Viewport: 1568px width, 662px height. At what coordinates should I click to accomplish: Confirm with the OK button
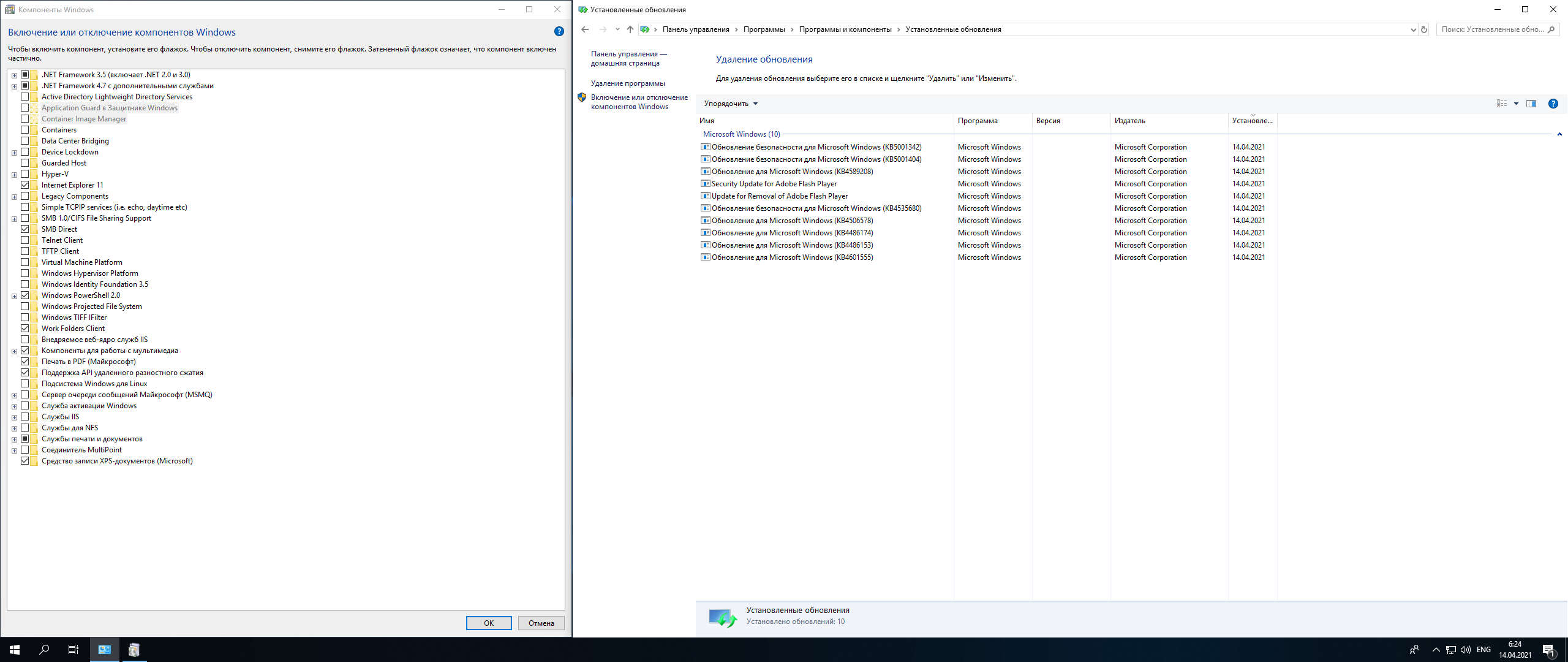pos(489,623)
